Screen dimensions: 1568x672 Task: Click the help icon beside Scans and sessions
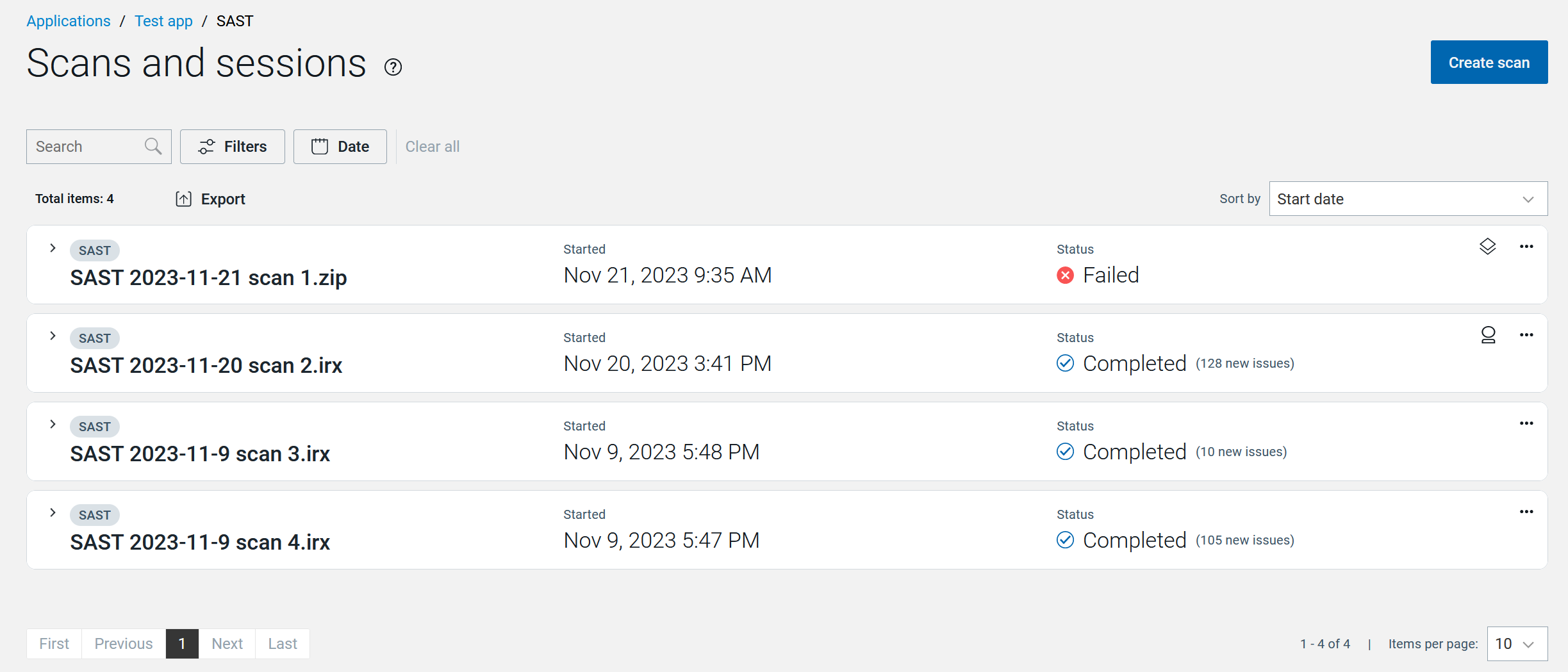tap(393, 67)
